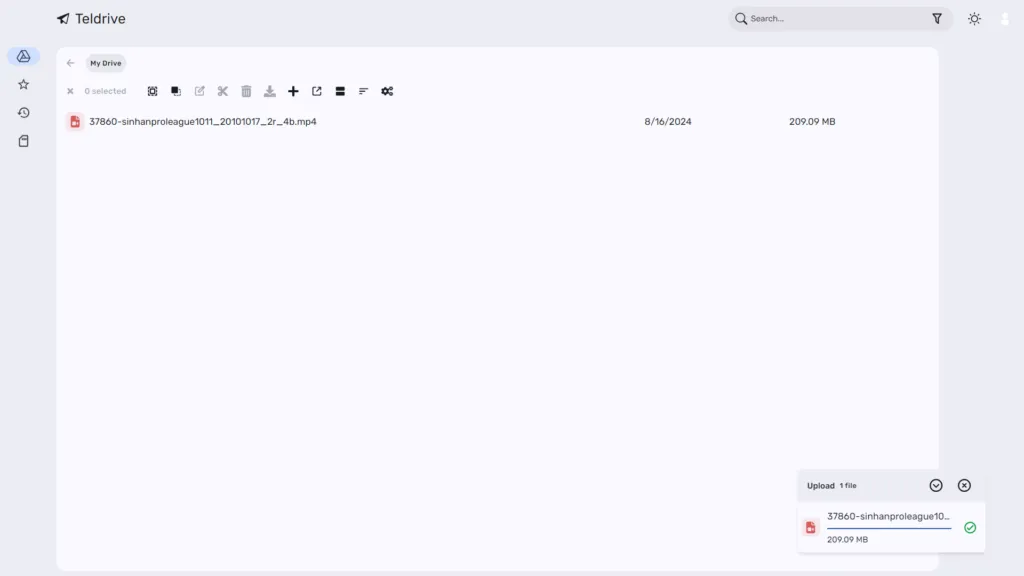Download files using the download toolbar icon

pyautogui.click(x=269, y=91)
